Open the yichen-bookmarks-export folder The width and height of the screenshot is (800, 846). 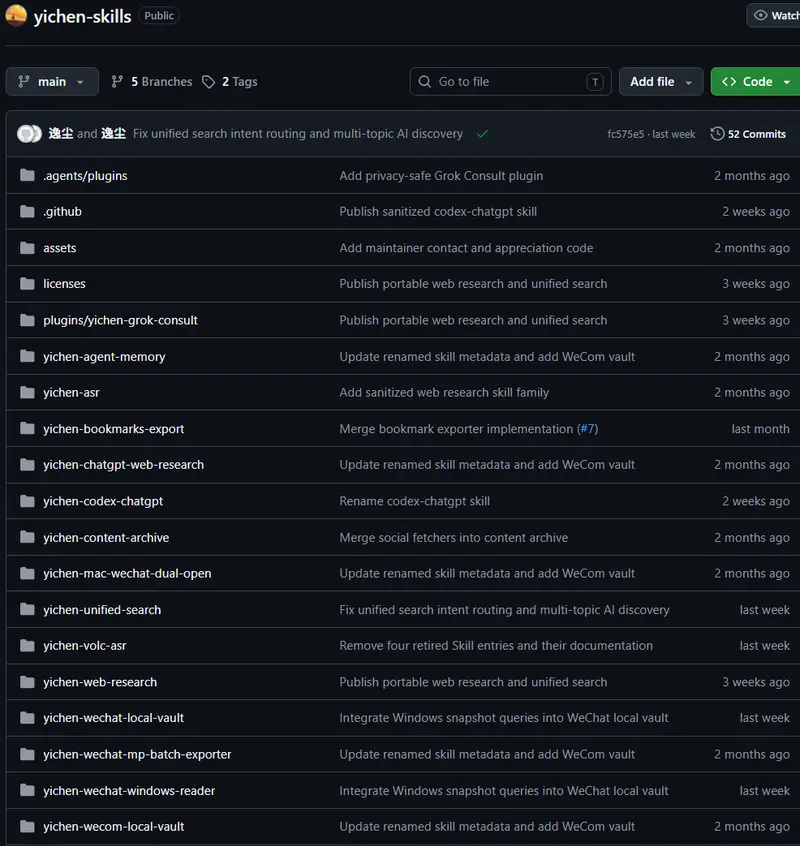coord(113,429)
